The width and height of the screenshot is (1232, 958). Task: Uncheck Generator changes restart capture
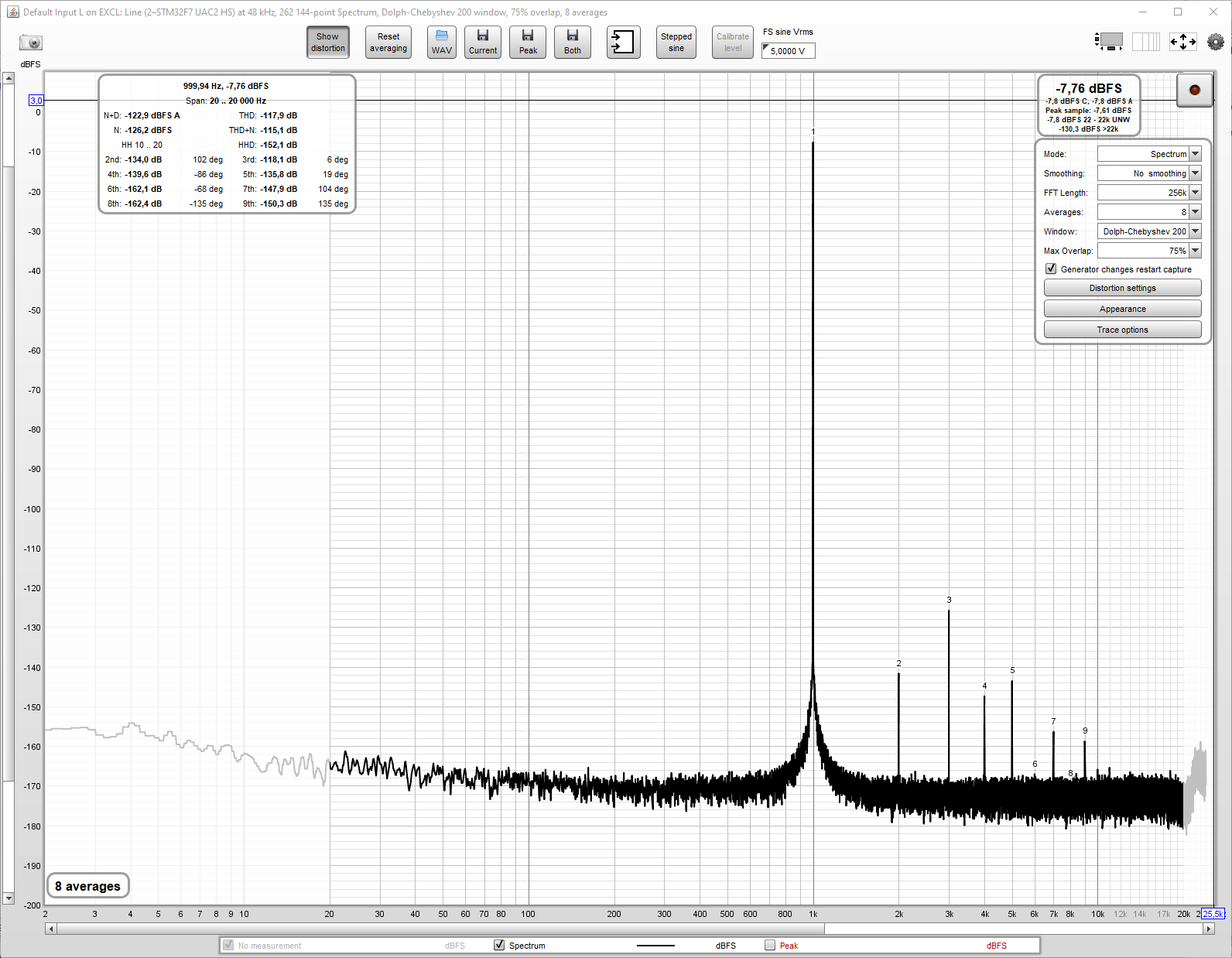coord(1051,269)
